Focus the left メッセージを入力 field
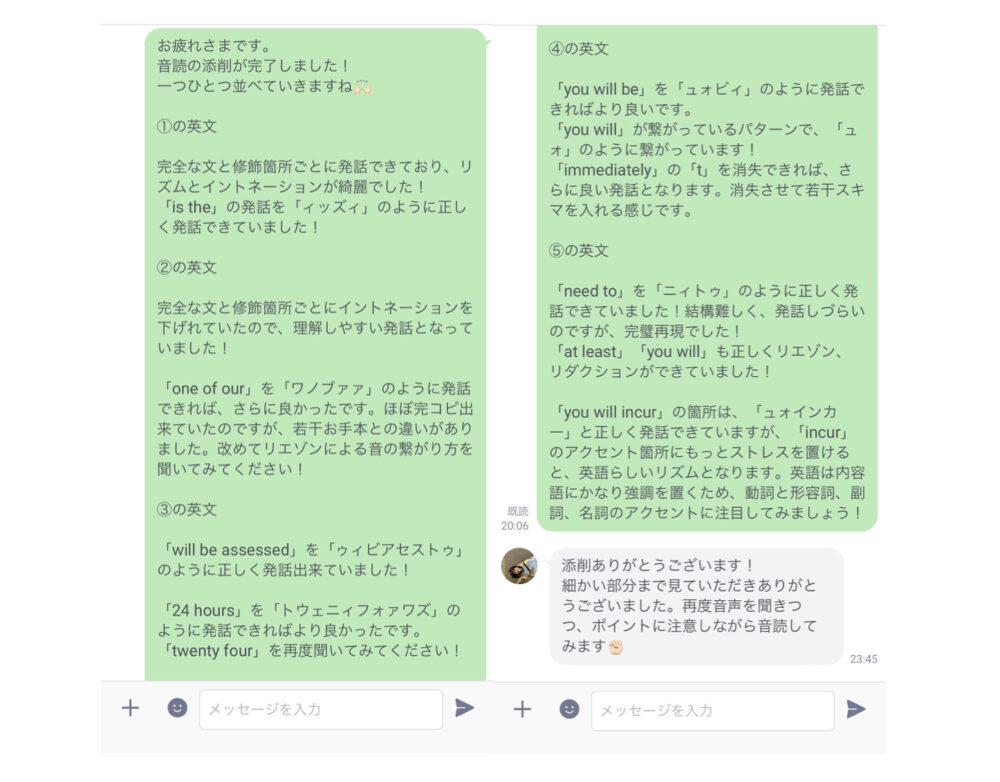The height and width of the screenshot is (782, 1000). [x=321, y=709]
